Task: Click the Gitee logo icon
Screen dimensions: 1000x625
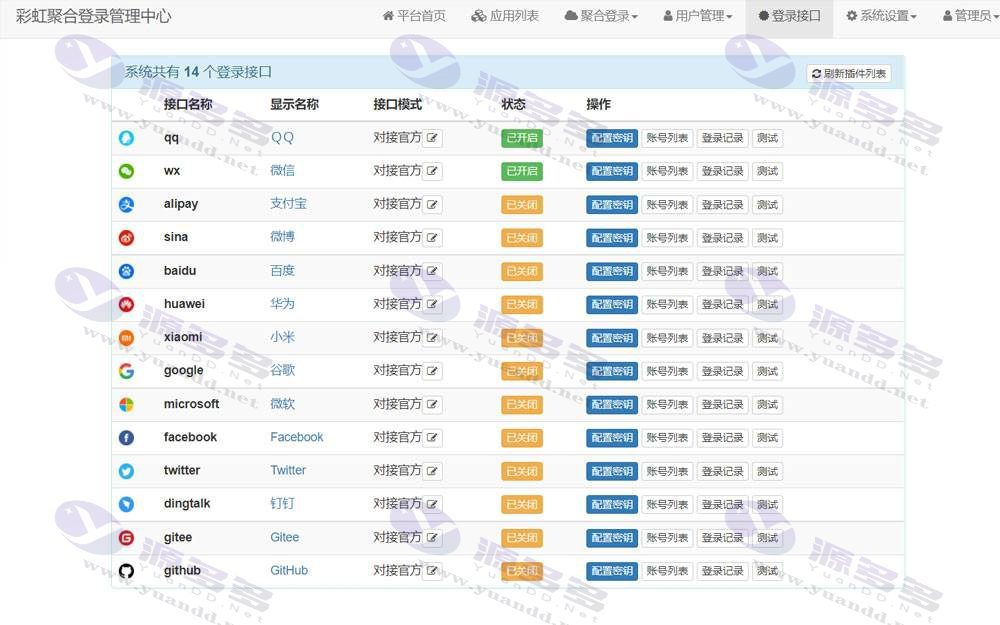Action: (x=126, y=538)
